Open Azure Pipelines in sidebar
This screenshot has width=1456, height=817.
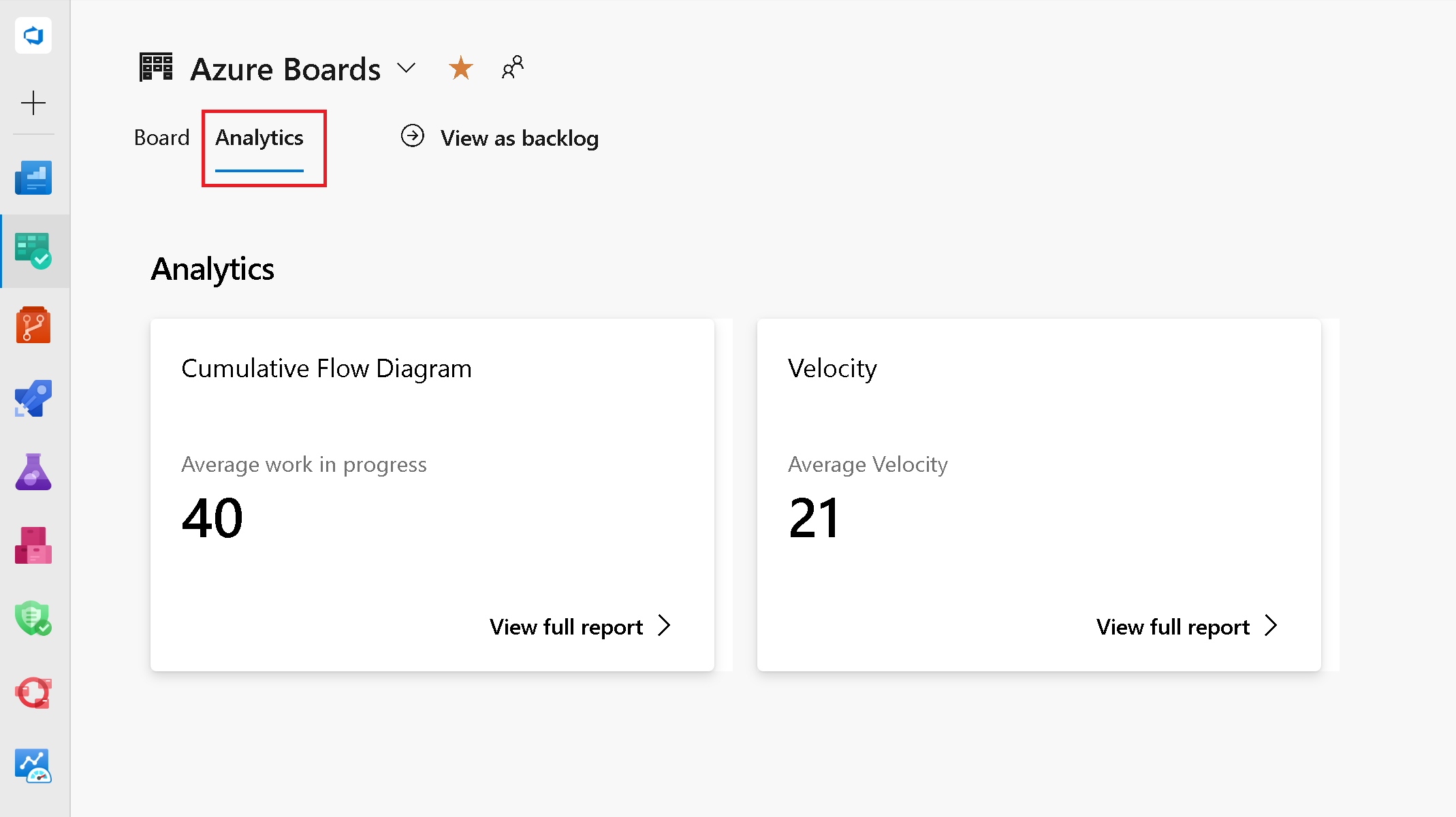(33, 399)
